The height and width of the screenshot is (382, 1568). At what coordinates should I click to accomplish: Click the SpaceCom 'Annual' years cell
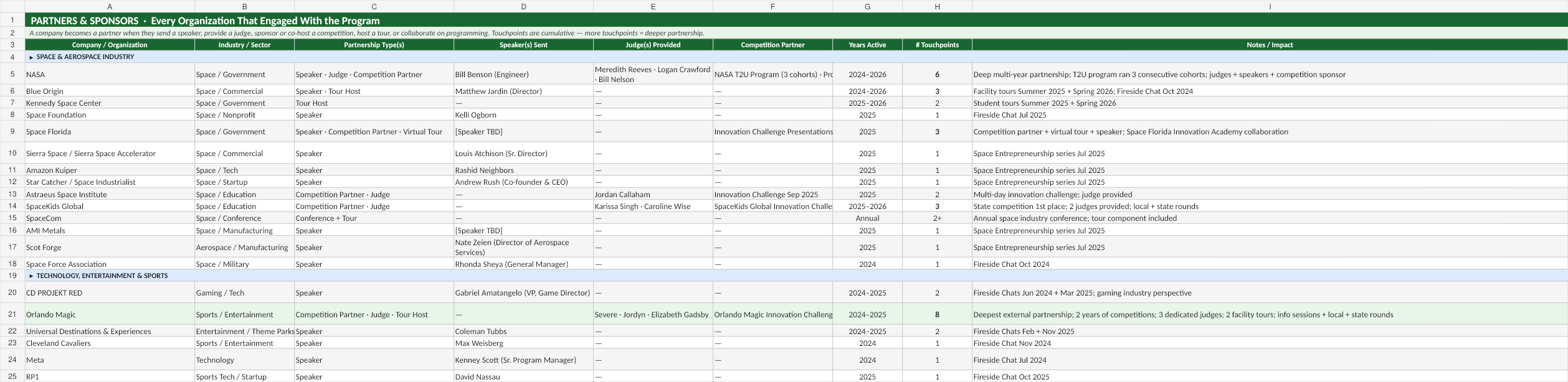click(x=867, y=218)
